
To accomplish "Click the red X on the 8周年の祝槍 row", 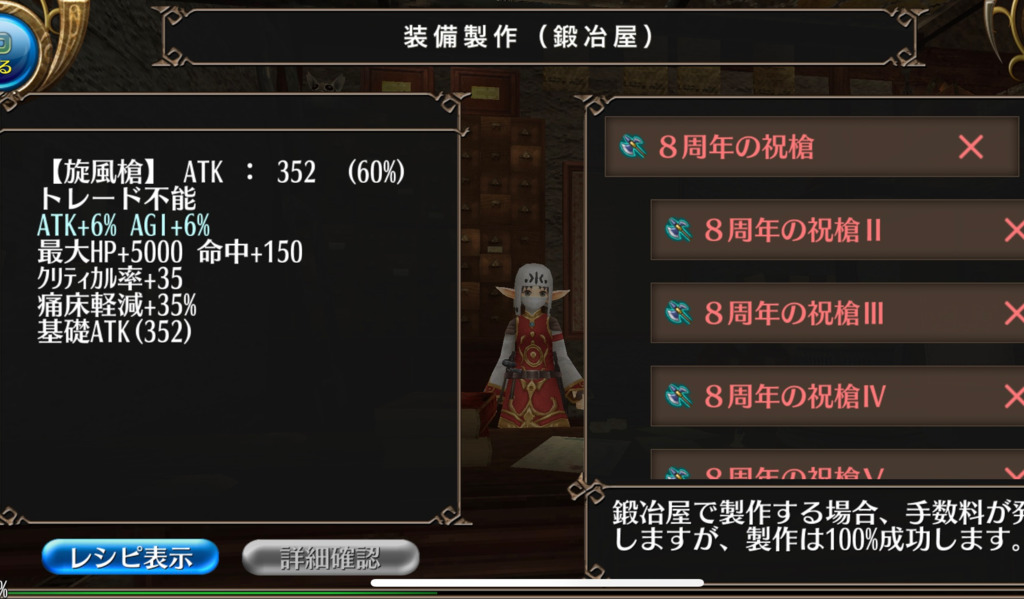I will click(971, 147).
